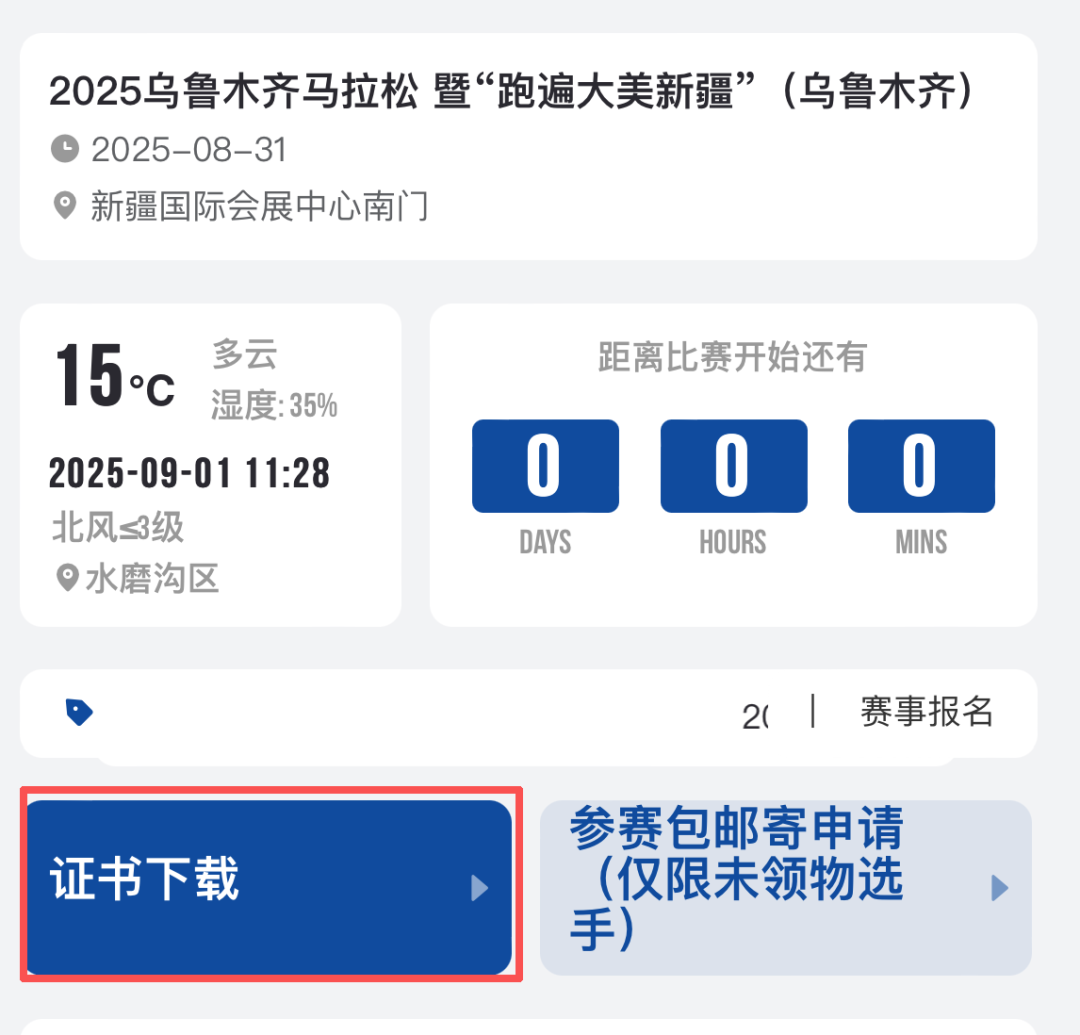Click the blue tag icon

(x=79, y=712)
